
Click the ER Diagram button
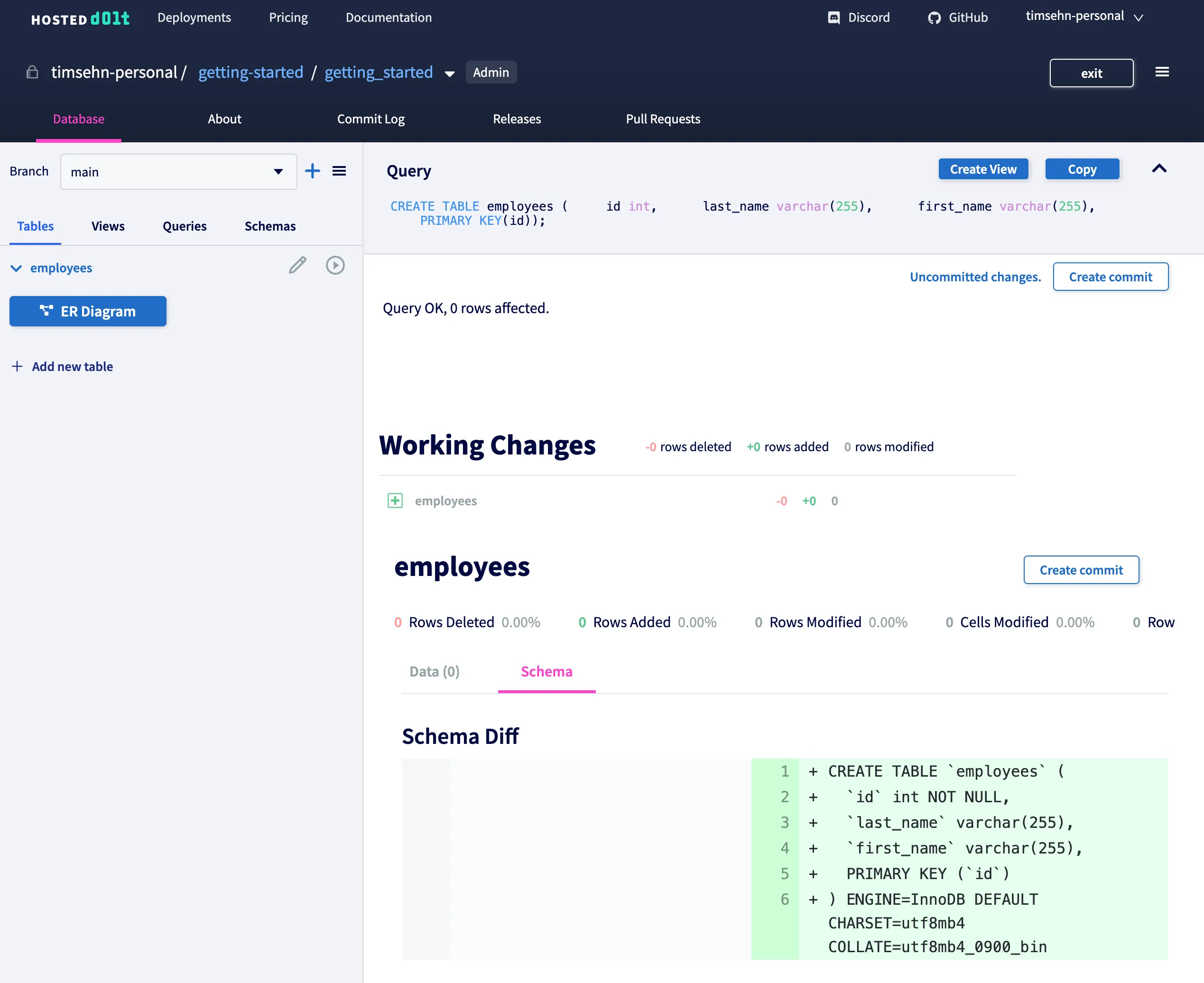point(88,311)
